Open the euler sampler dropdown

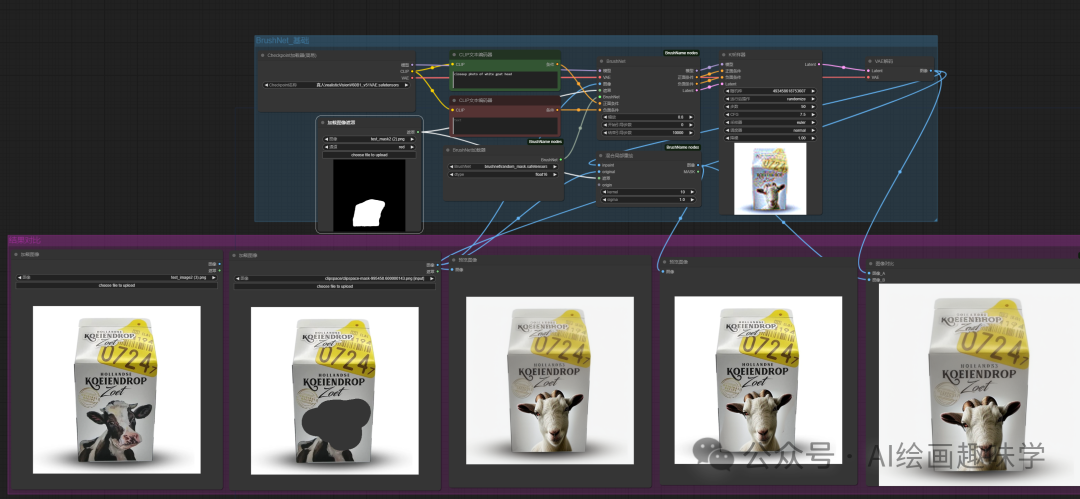tap(771, 122)
